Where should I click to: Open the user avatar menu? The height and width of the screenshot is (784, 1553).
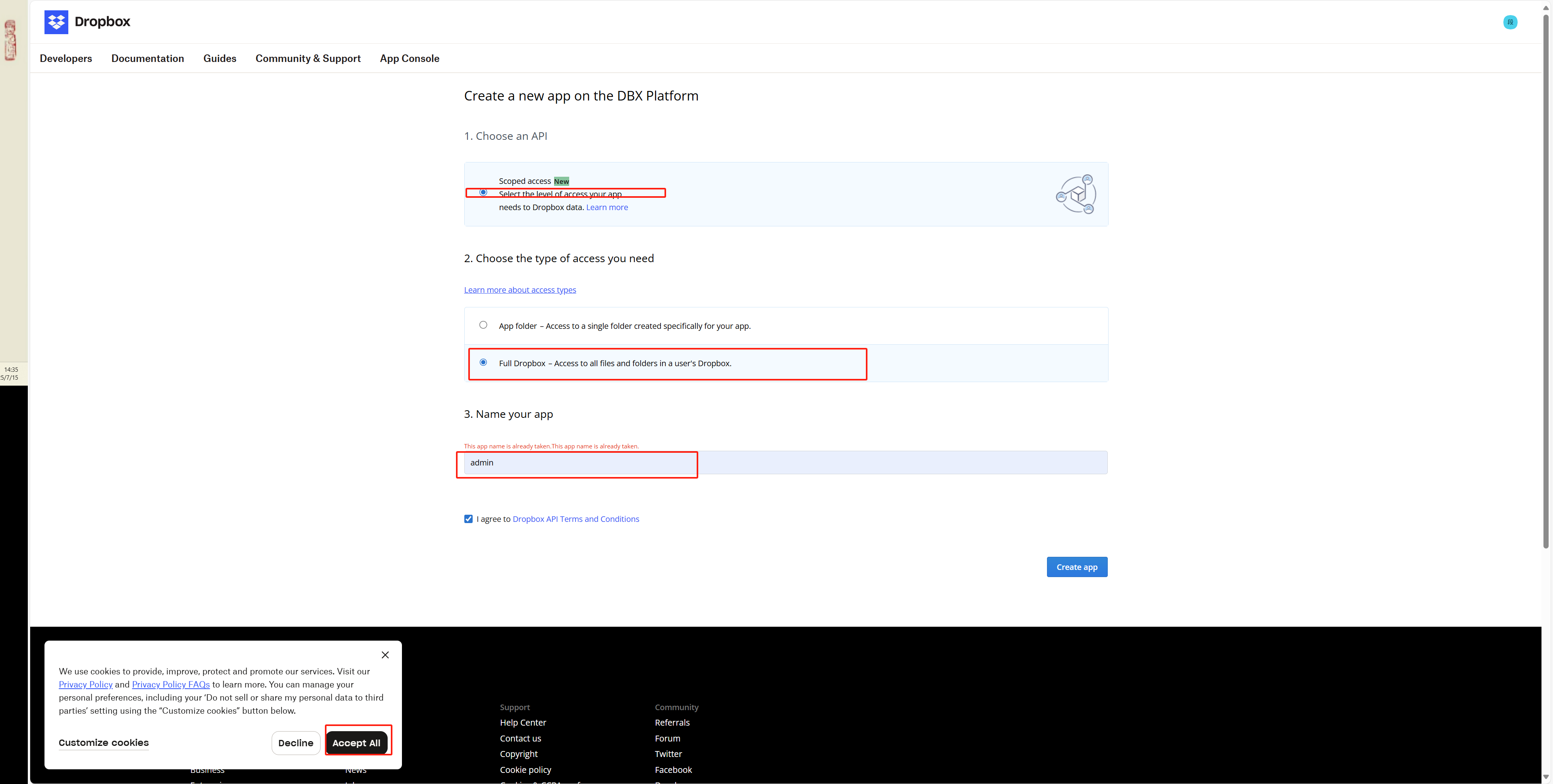click(1510, 22)
